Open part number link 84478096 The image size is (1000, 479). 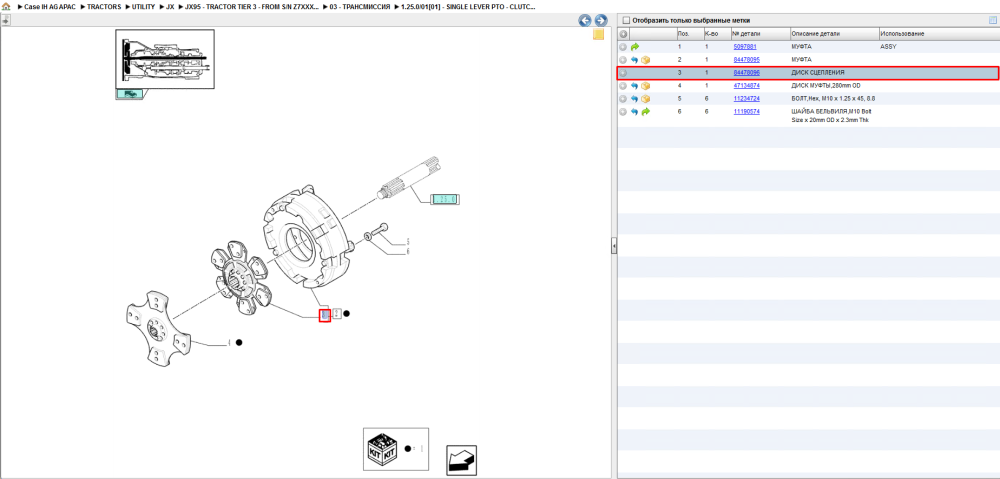pyautogui.click(x=746, y=73)
